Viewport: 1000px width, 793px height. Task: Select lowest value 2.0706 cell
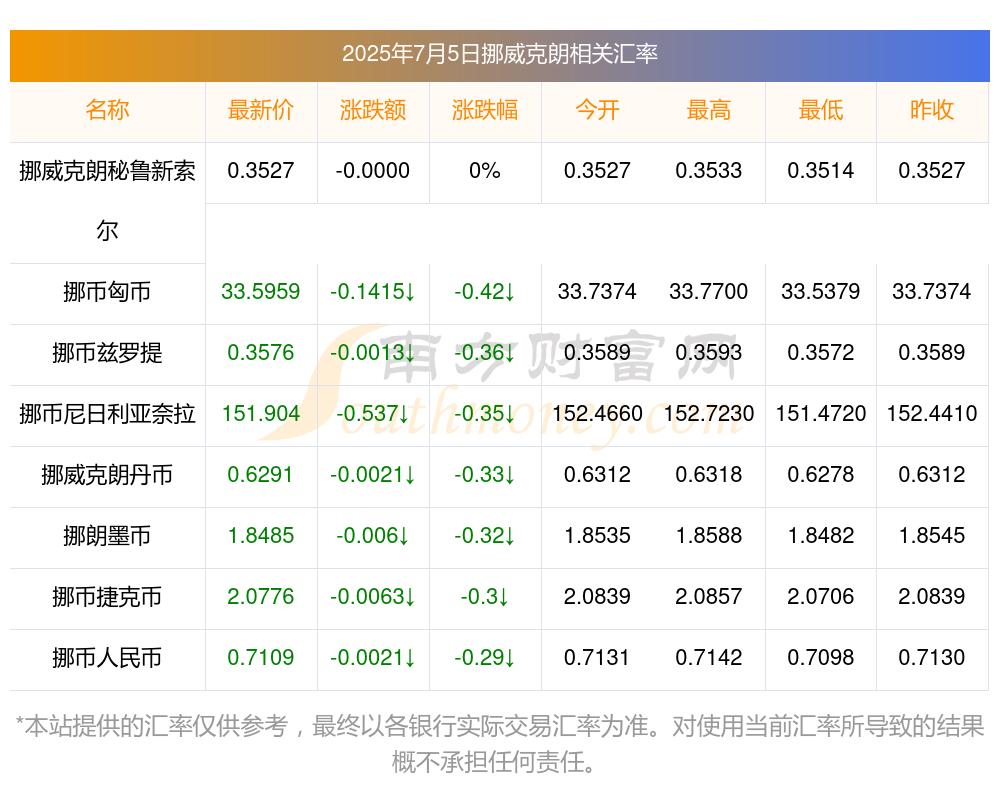coord(821,597)
